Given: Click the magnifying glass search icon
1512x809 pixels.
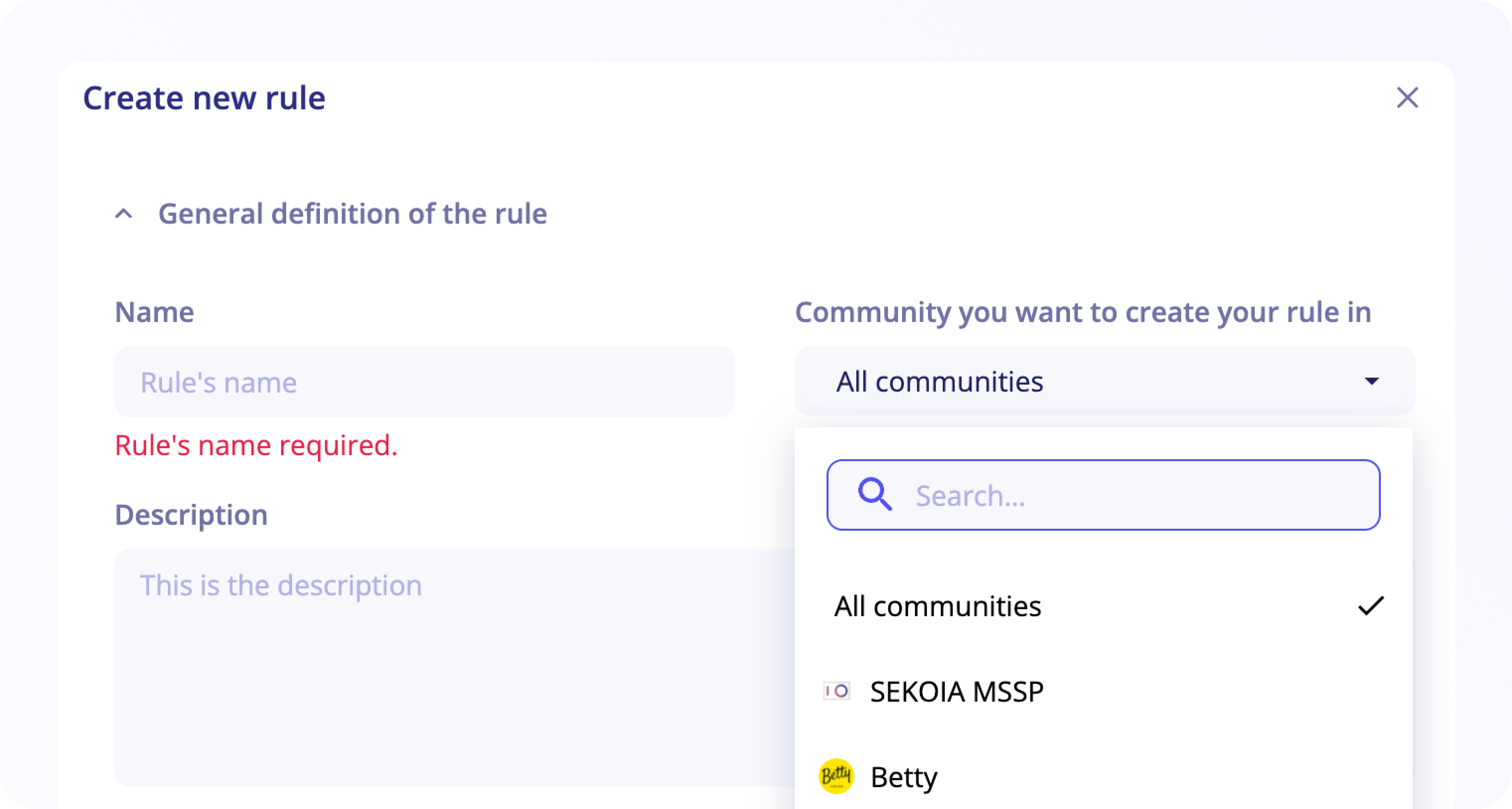Looking at the screenshot, I should click(x=875, y=495).
